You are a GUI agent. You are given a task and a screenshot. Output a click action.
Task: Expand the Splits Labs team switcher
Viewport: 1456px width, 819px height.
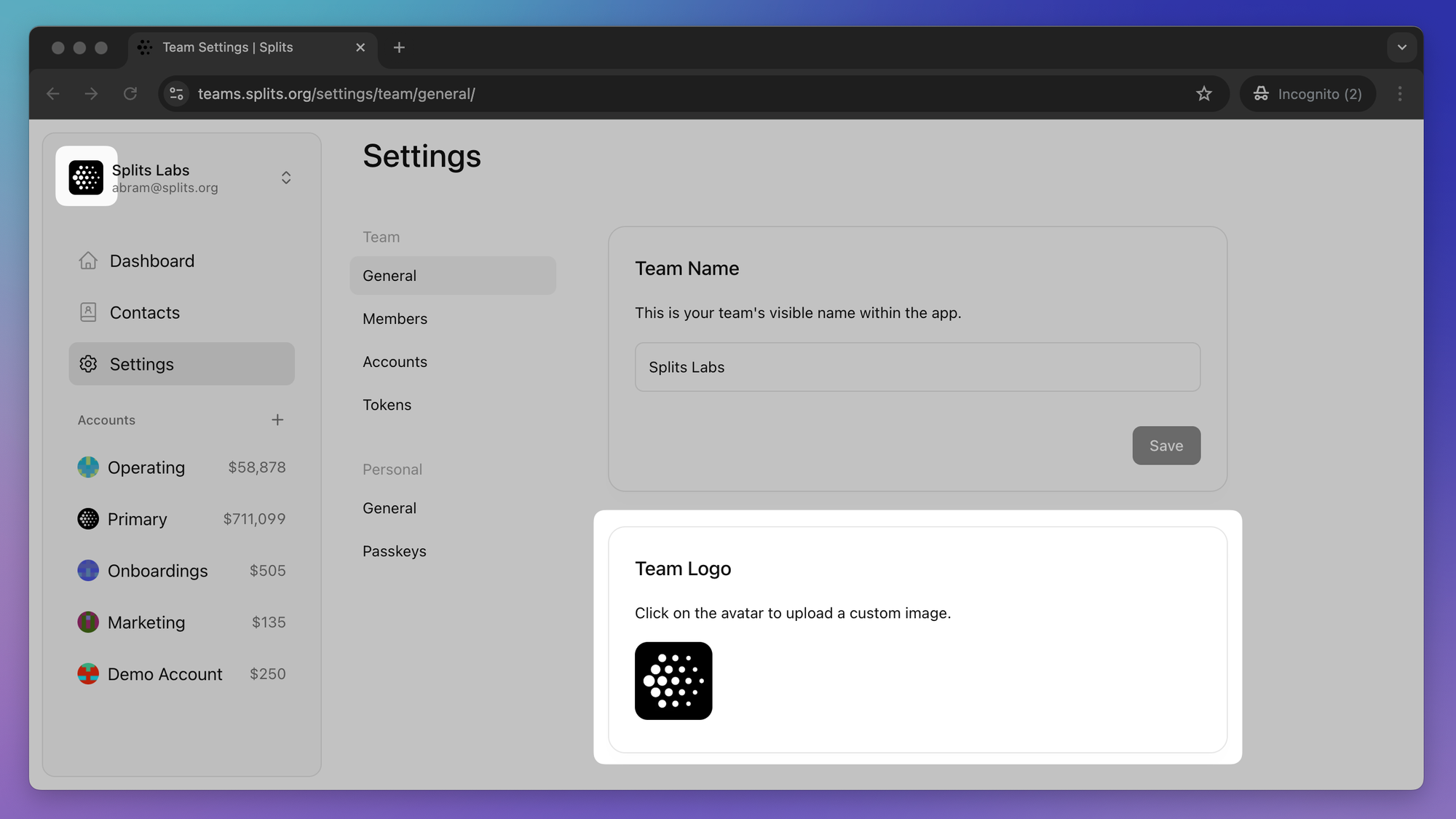pos(286,178)
